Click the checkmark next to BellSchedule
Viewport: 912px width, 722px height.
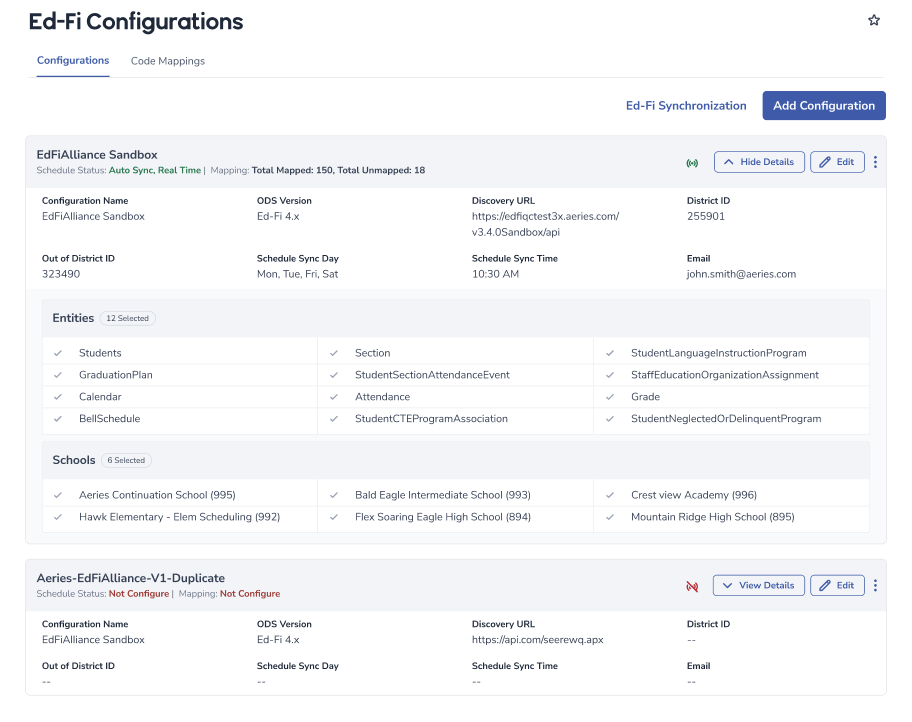click(x=58, y=419)
